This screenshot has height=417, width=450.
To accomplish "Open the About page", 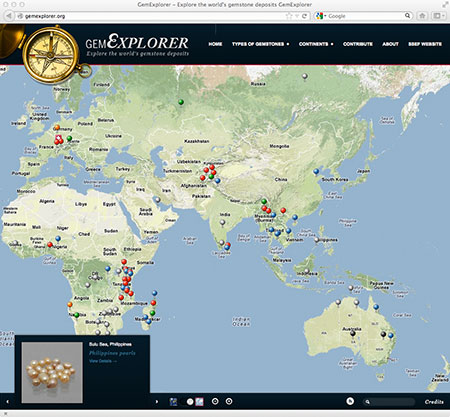I will 390,44.
